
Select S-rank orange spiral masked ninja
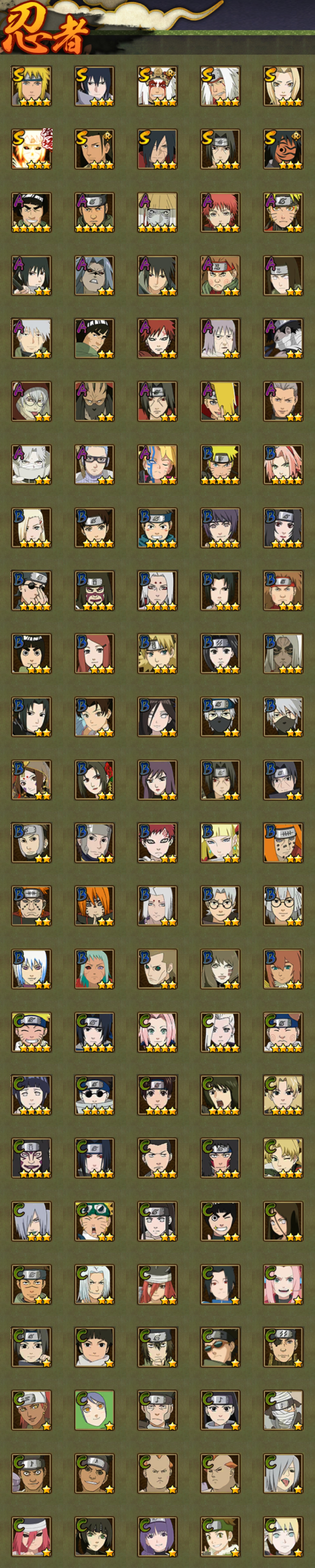[x=283, y=149]
